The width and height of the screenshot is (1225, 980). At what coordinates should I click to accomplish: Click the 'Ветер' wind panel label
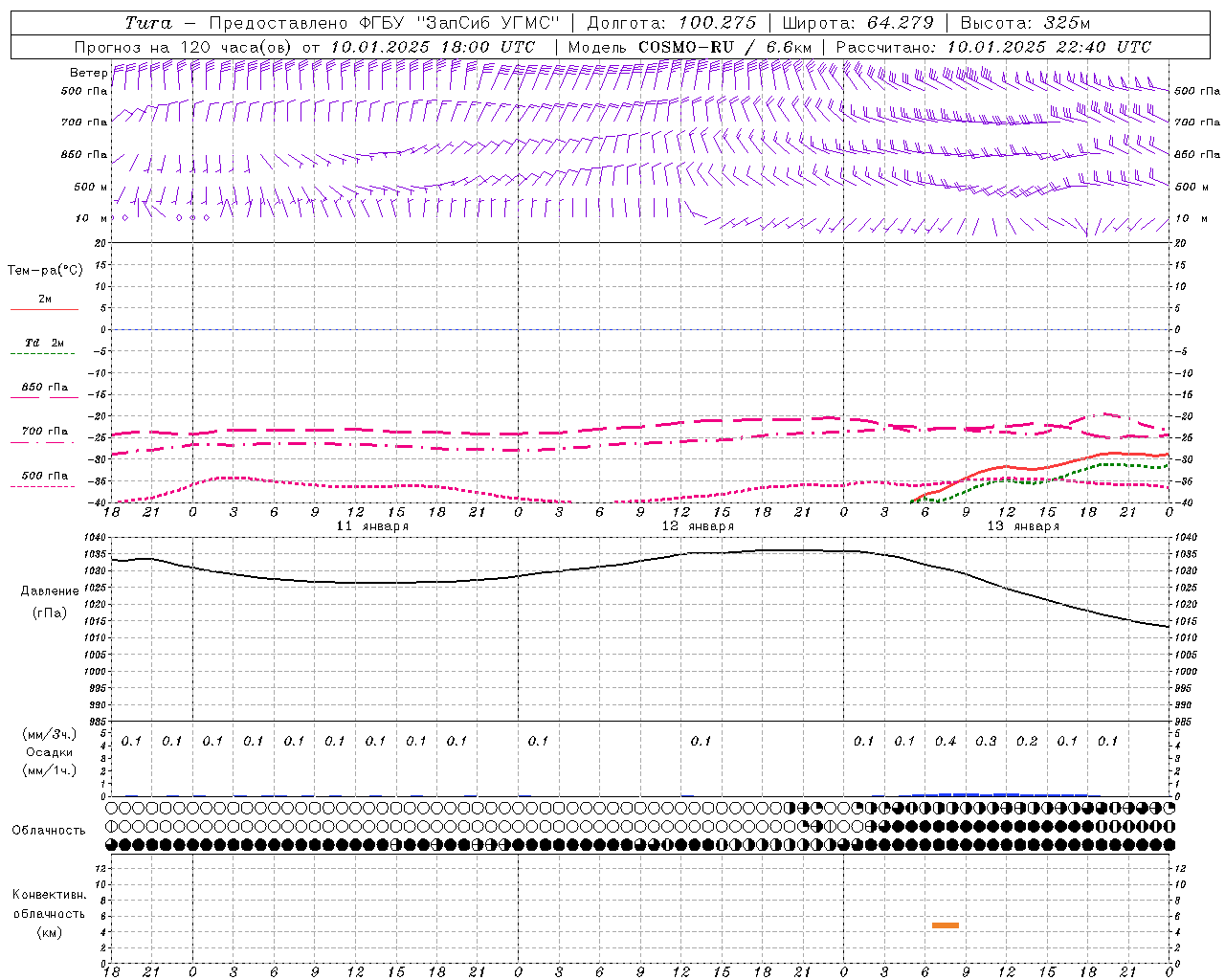tap(88, 73)
